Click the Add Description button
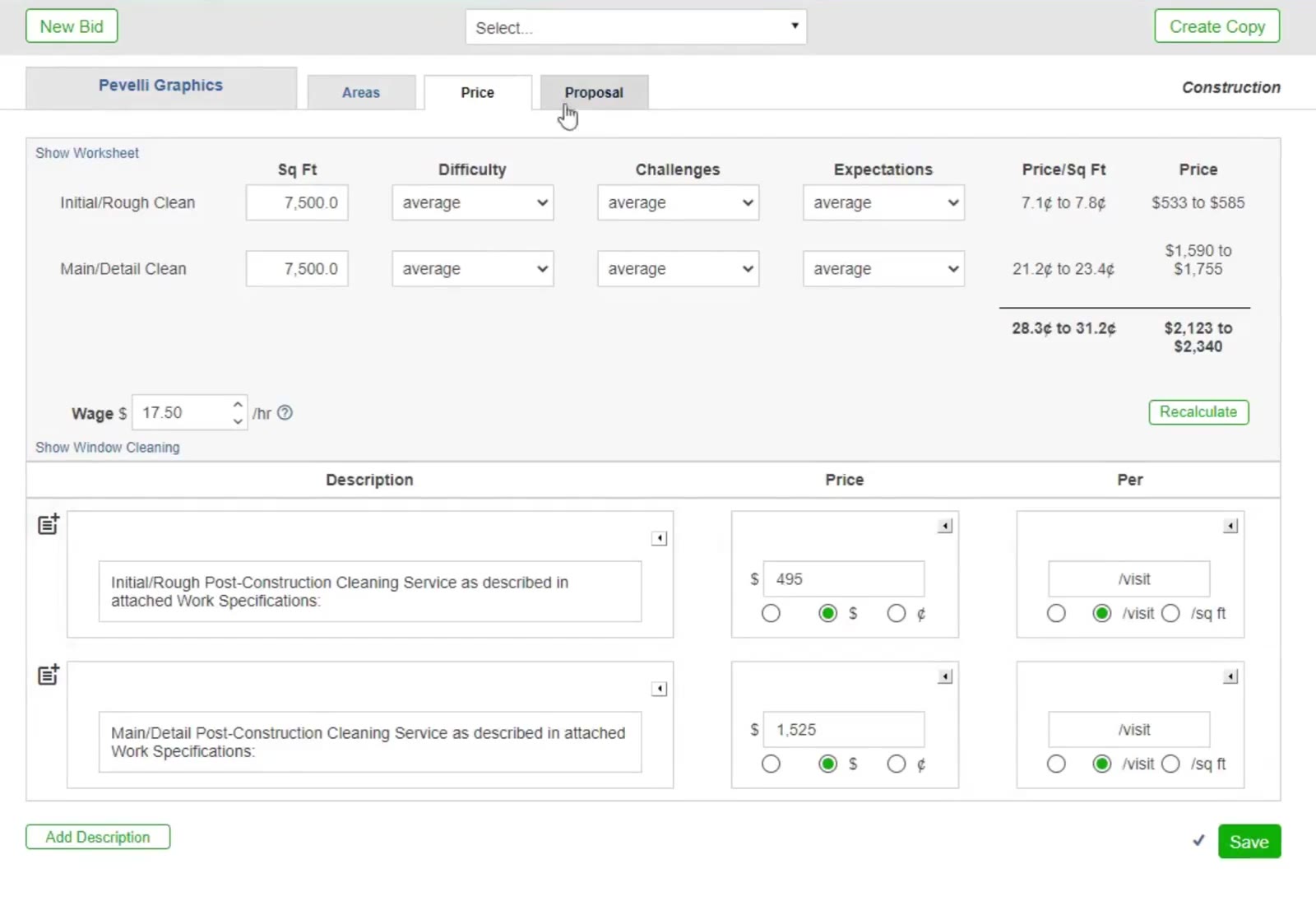This screenshot has width=1316, height=915. [x=98, y=837]
